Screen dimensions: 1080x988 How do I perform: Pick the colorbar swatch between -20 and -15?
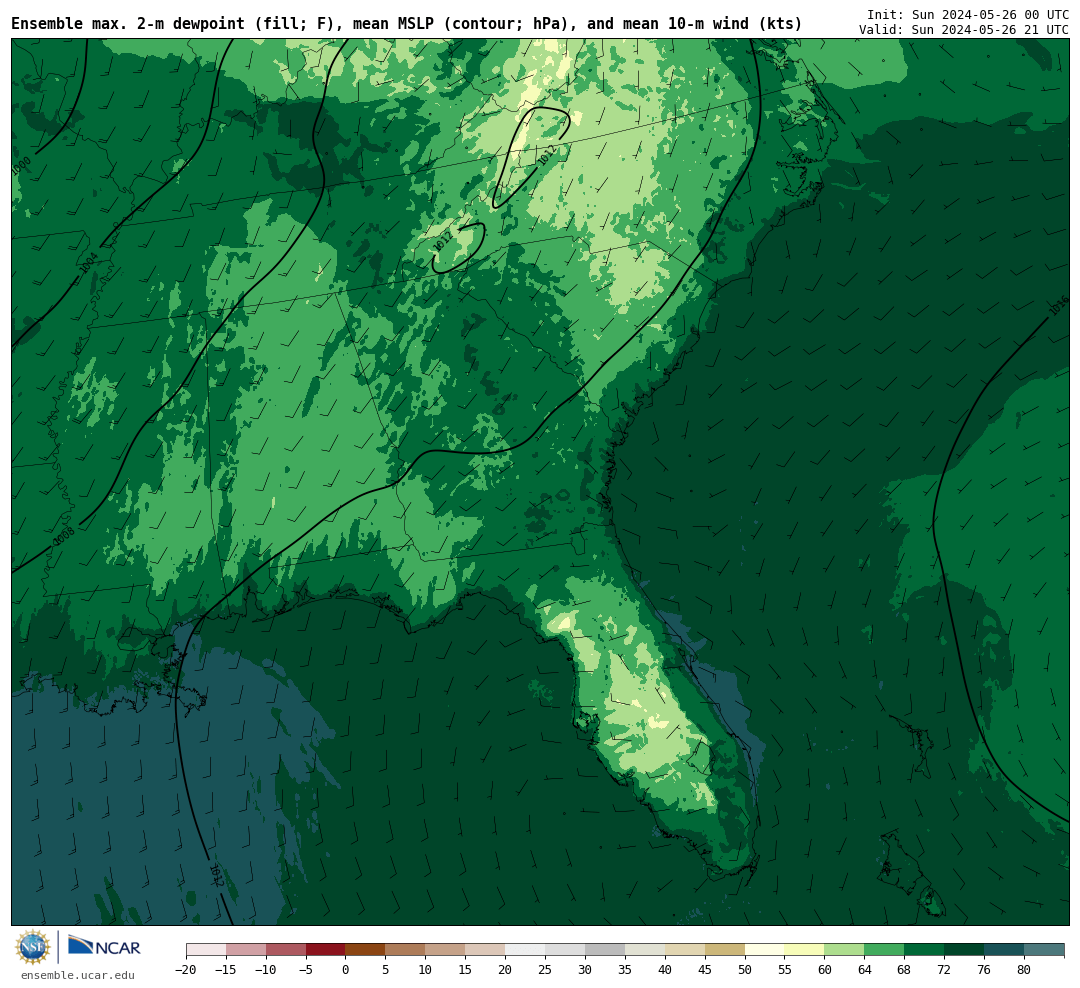(x=206, y=950)
